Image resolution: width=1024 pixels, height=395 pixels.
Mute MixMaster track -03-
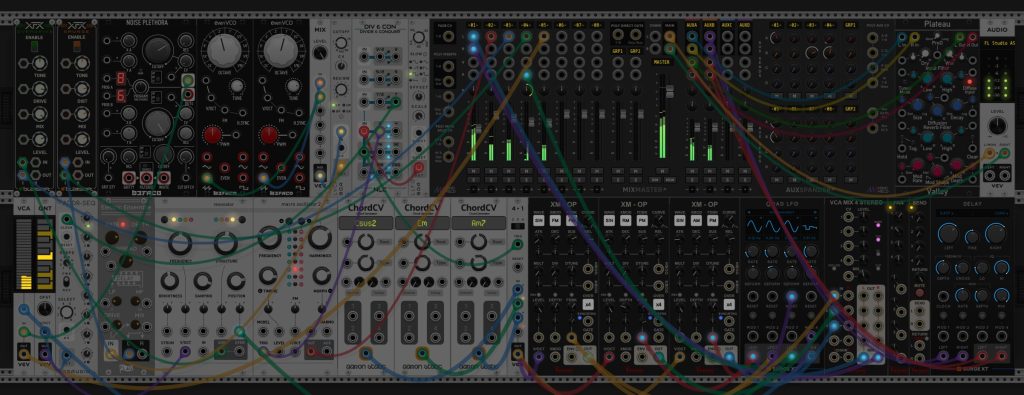pyautogui.click(x=509, y=171)
